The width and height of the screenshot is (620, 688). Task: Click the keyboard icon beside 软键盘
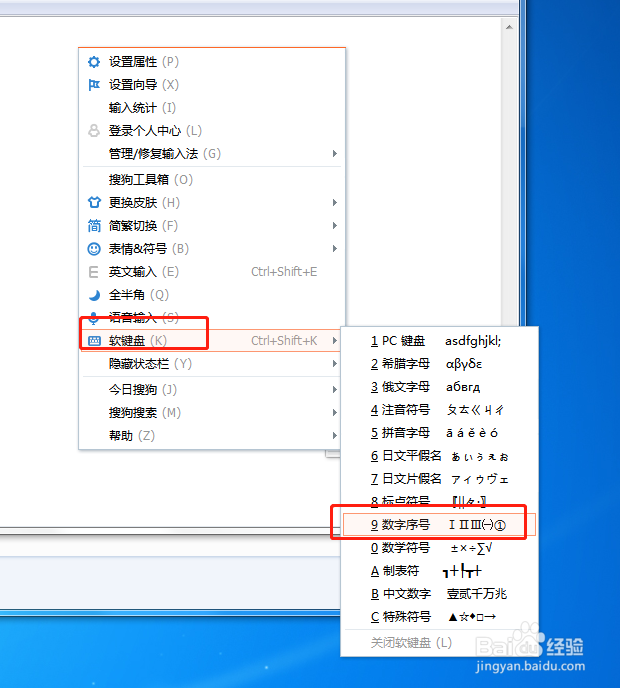pyautogui.click(x=94, y=341)
